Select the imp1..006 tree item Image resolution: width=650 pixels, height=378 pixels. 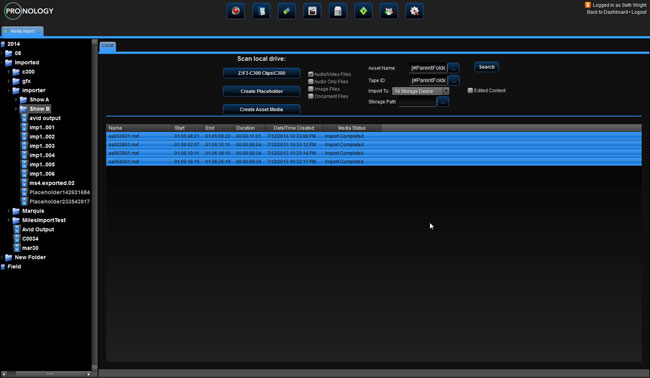point(42,174)
